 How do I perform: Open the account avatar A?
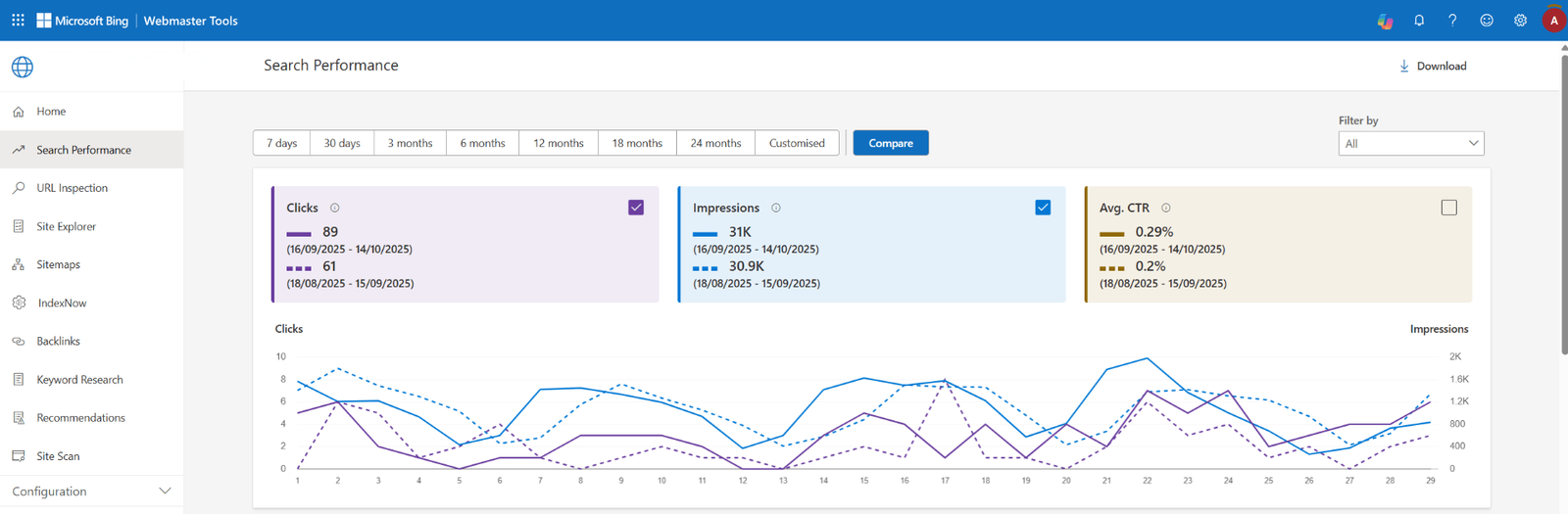[1553, 20]
